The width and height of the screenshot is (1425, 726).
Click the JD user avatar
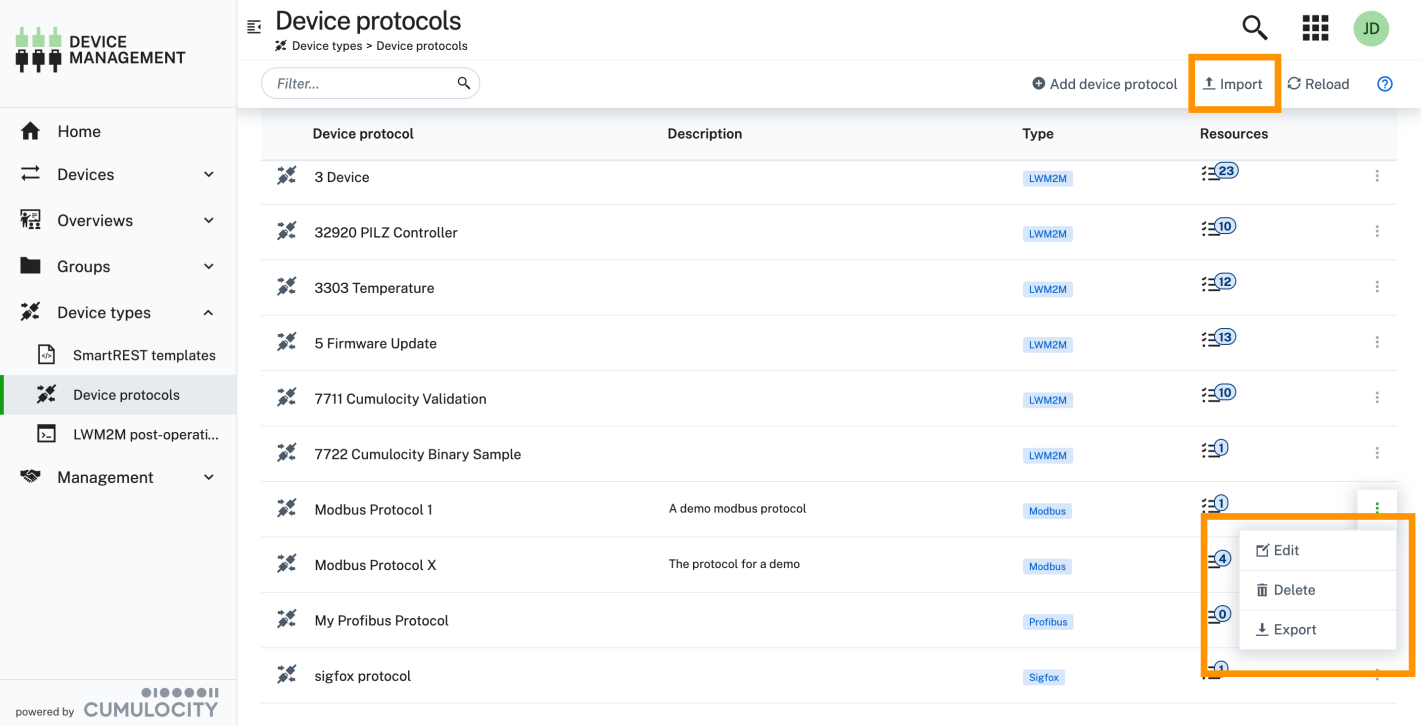point(1371,29)
